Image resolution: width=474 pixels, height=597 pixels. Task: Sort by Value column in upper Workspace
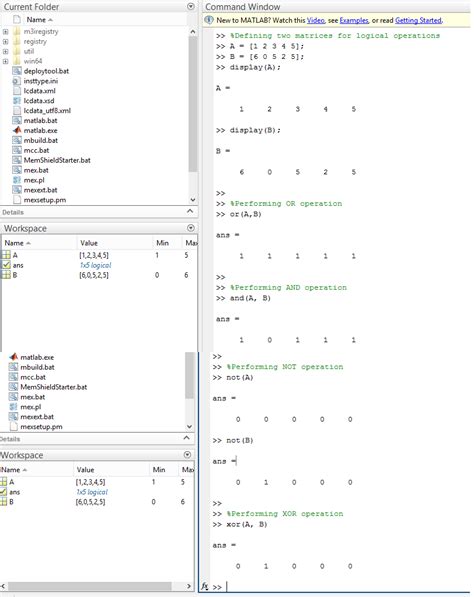point(89,243)
